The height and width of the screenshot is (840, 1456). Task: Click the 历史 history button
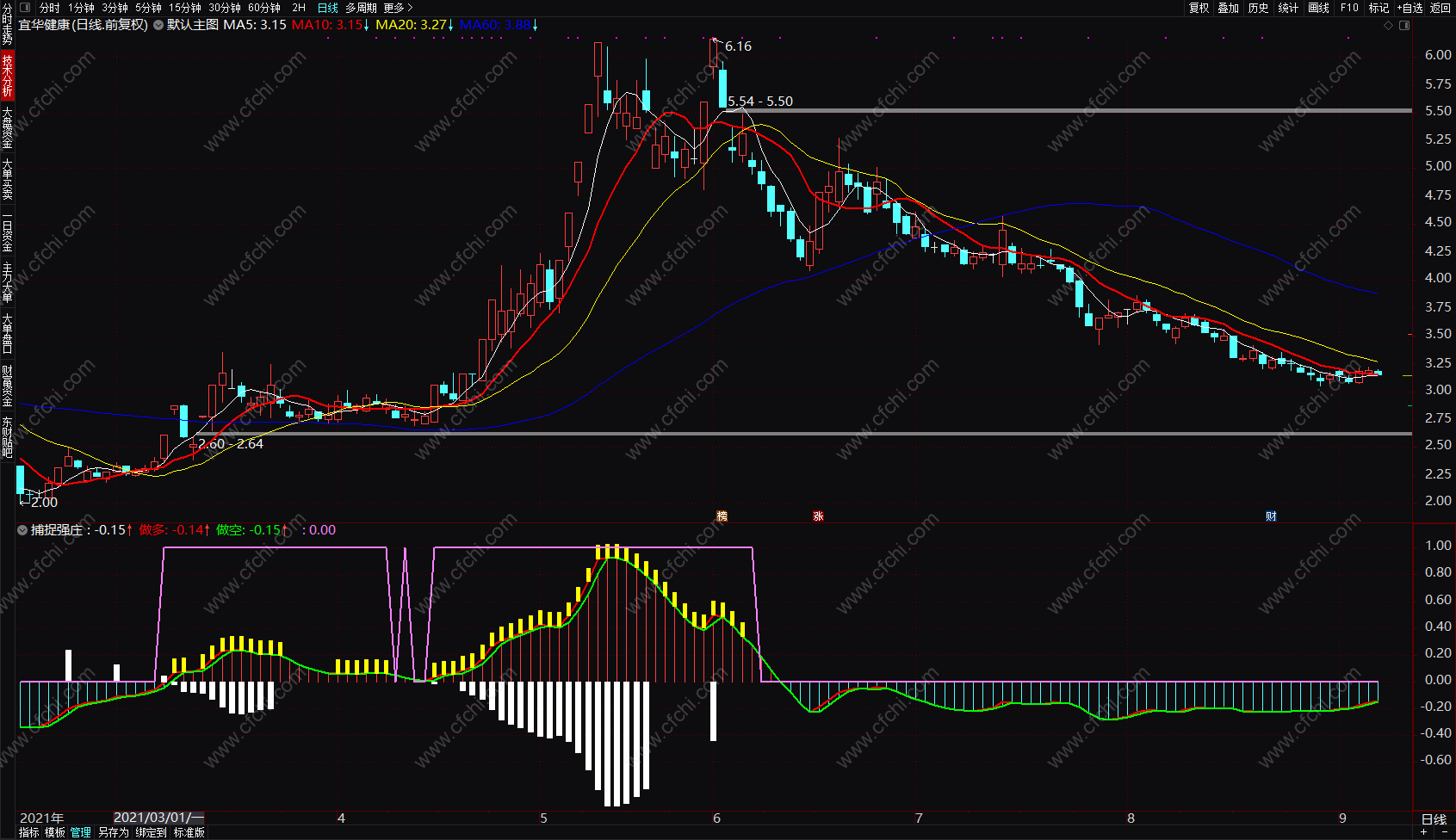[1259, 8]
